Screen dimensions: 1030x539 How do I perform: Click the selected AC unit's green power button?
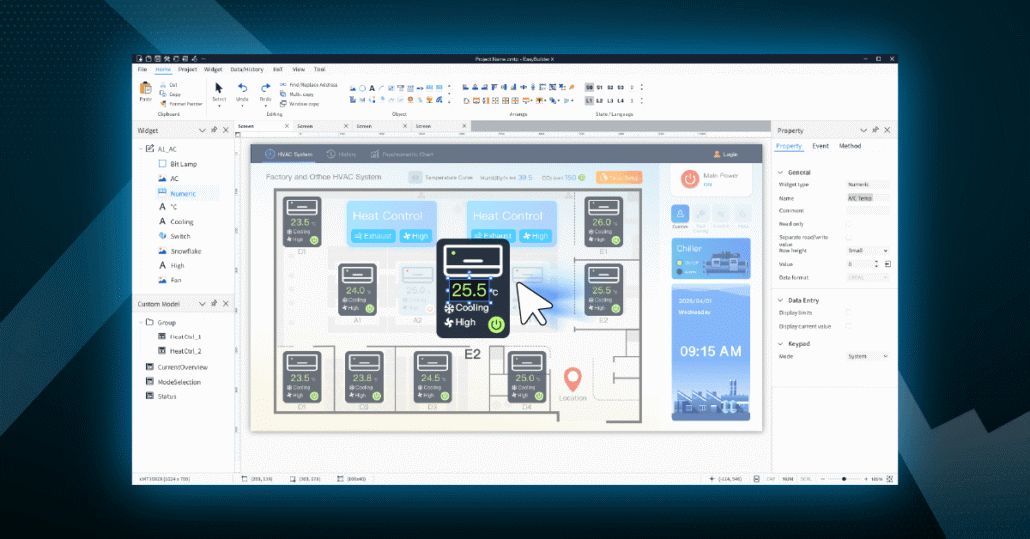pos(496,324)
